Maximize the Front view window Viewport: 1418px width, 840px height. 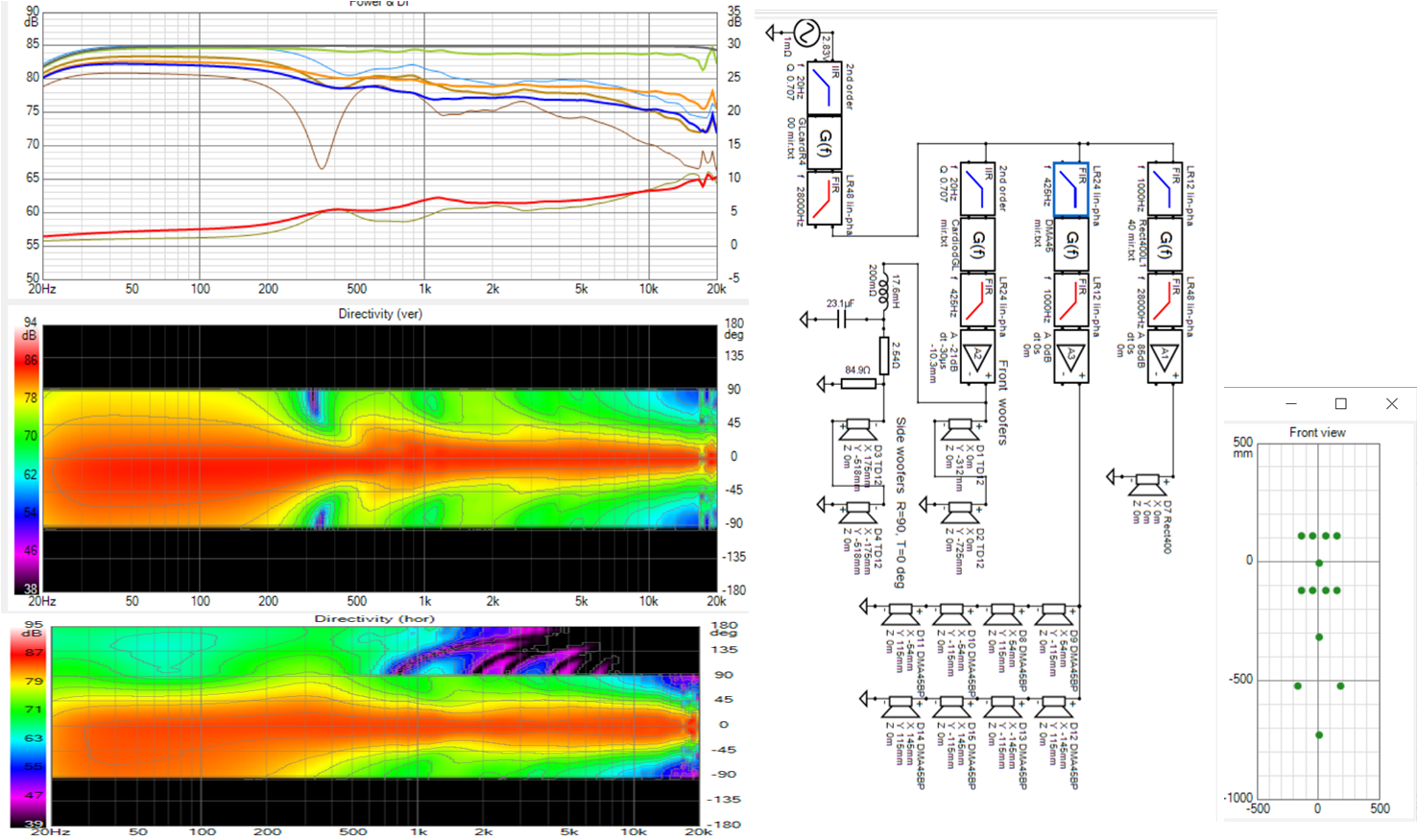pos(1341,404)
